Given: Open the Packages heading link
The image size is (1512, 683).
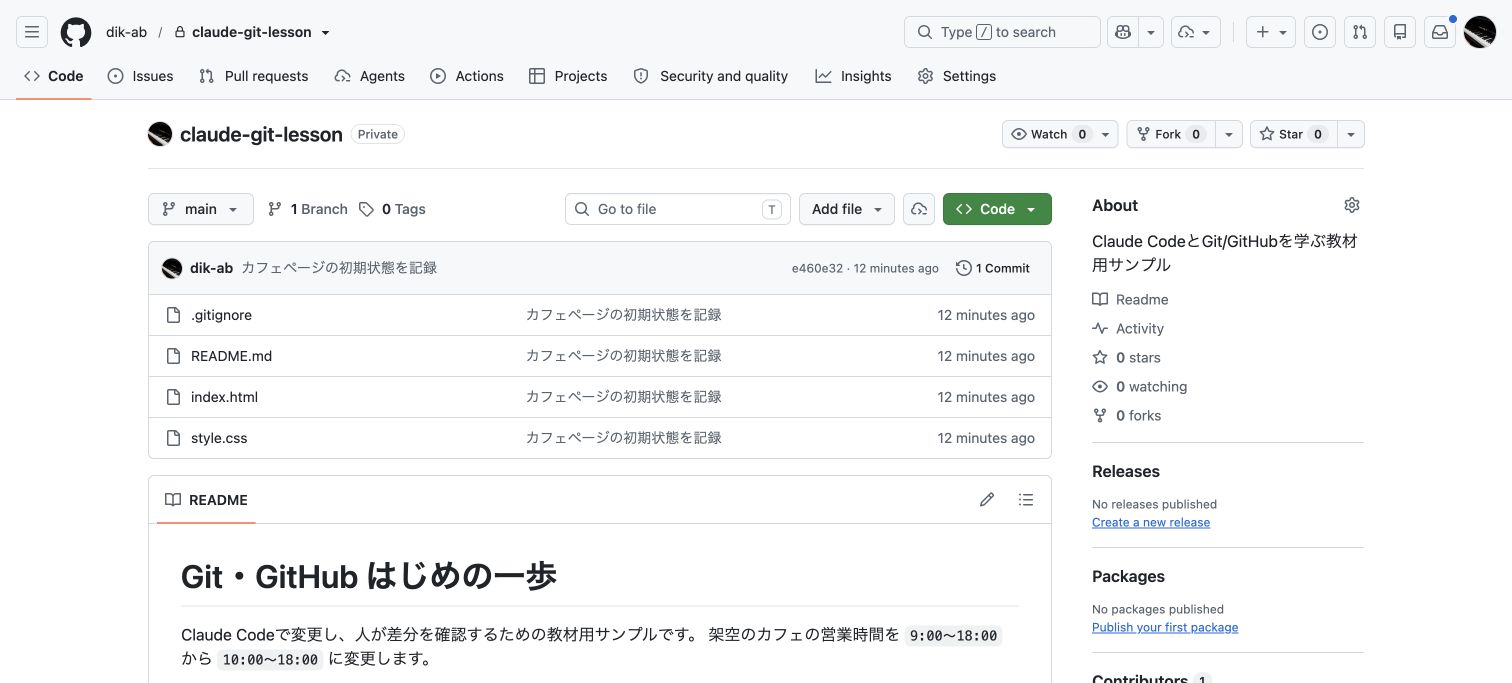Looking at the screenshot, I should pos(1128,576).
